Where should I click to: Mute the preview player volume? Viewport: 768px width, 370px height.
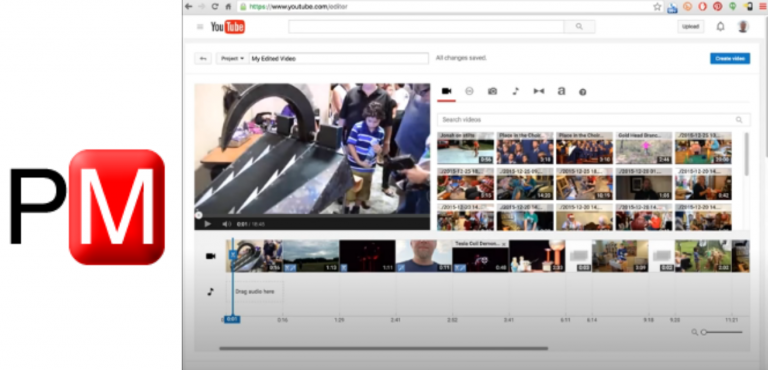(x=227, y=224)
